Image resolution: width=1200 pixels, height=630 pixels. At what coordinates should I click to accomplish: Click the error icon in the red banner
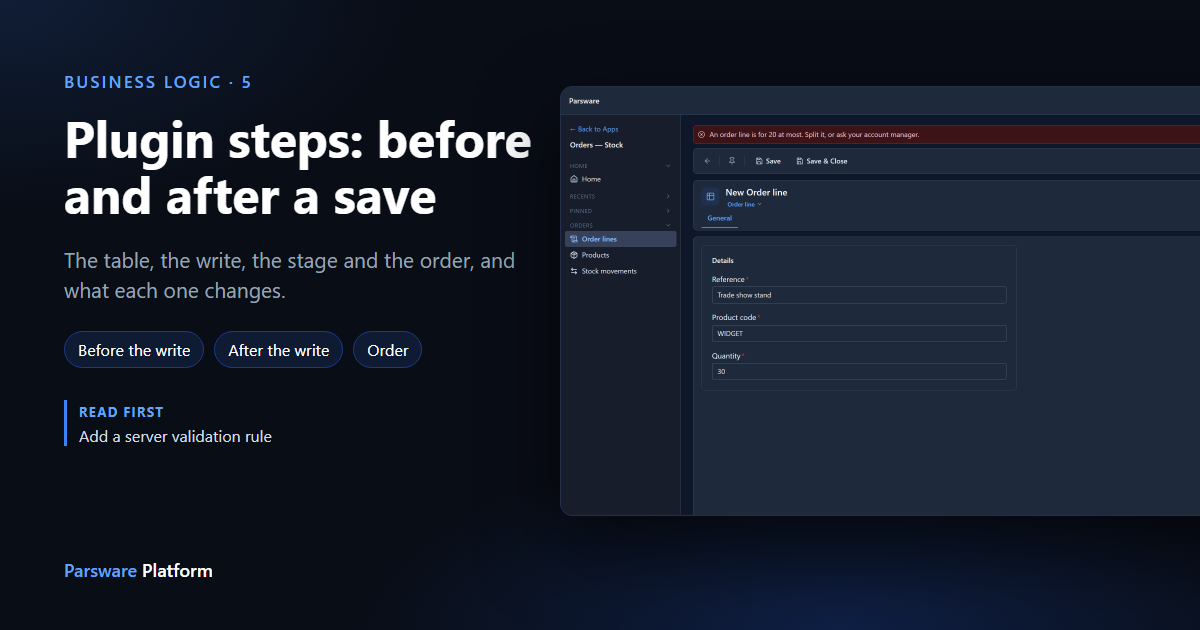(701, 134)
